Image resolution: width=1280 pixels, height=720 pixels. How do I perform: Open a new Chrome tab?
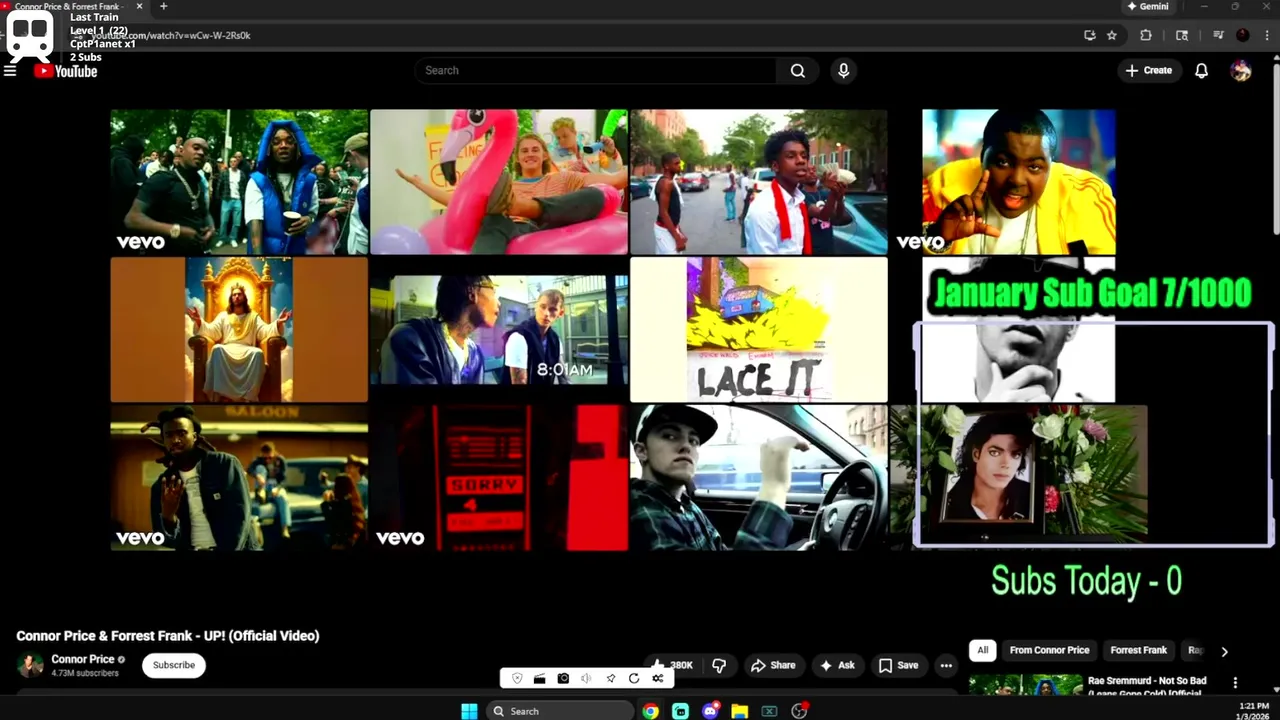coord(164,6)
